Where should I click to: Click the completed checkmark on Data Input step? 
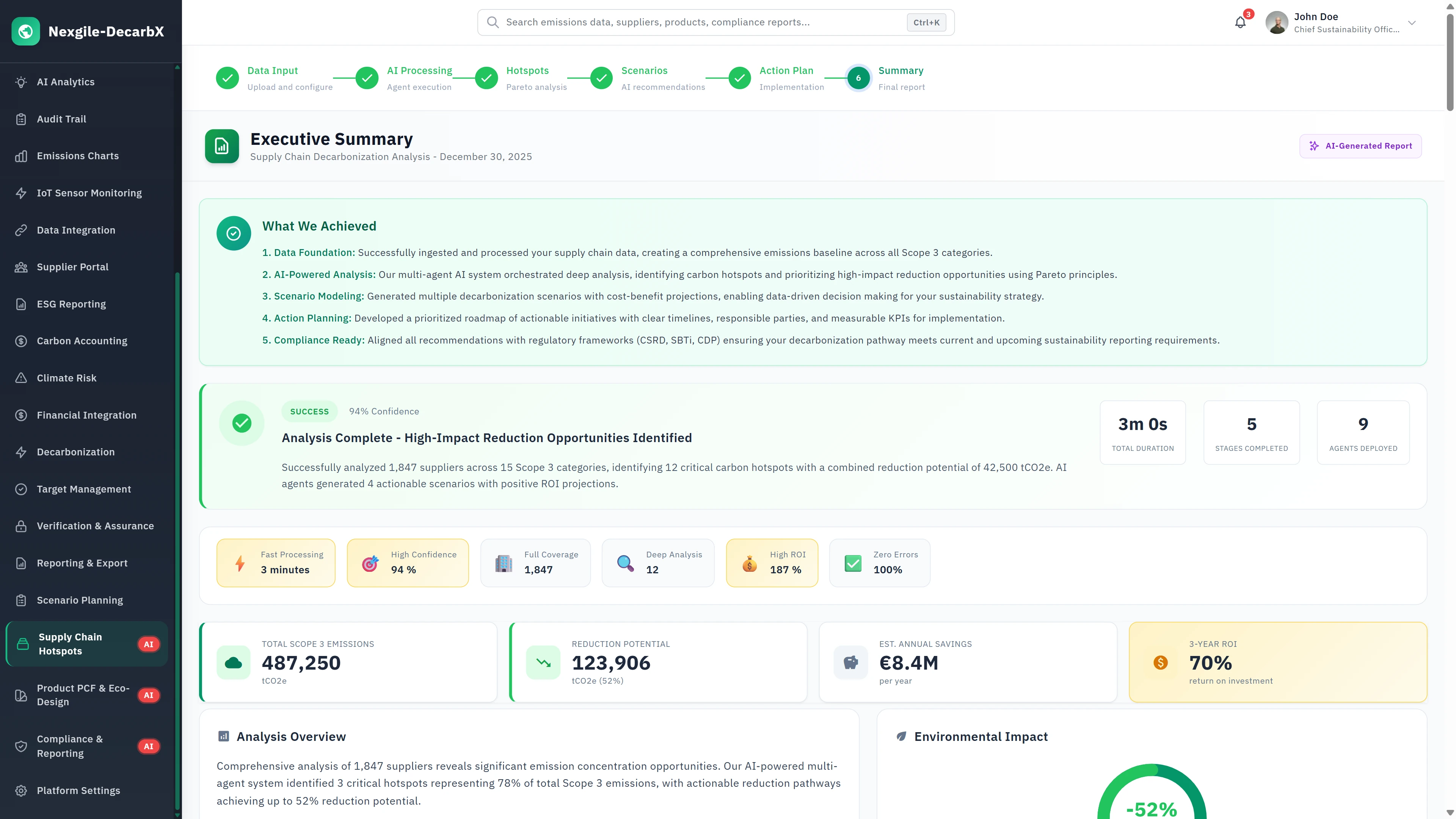pos(228,78)
